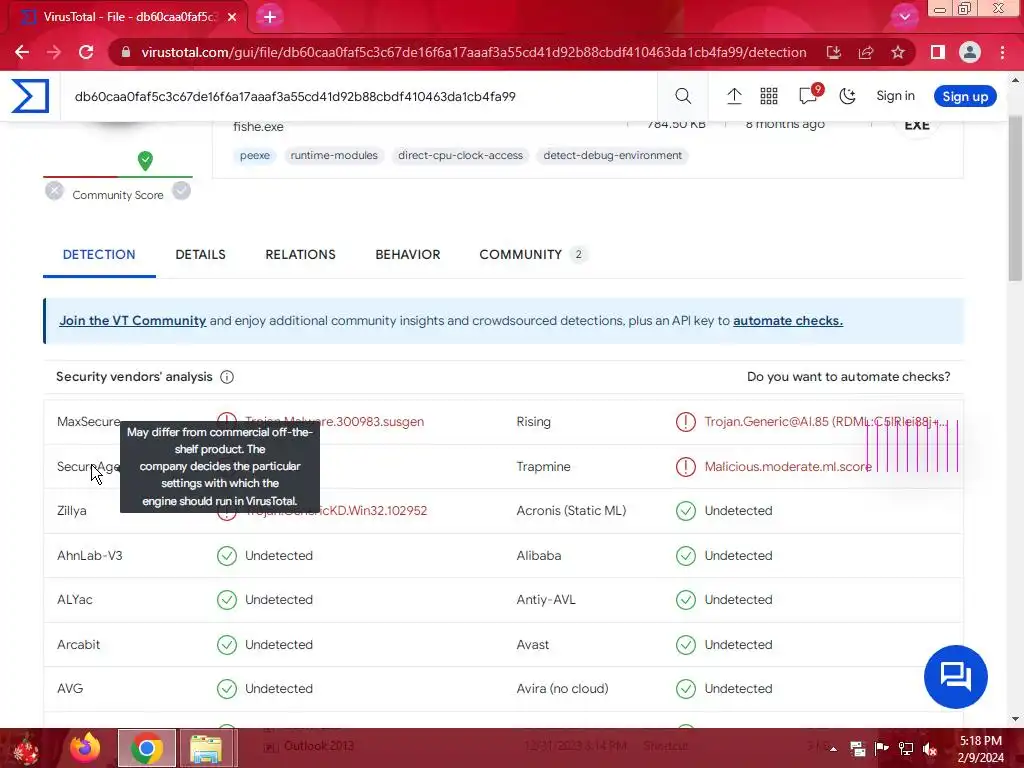Click the Chrome taskbar icon
Image resolution: width=1024 pixels, height=768 pixels.
click(x=146, y=748)
